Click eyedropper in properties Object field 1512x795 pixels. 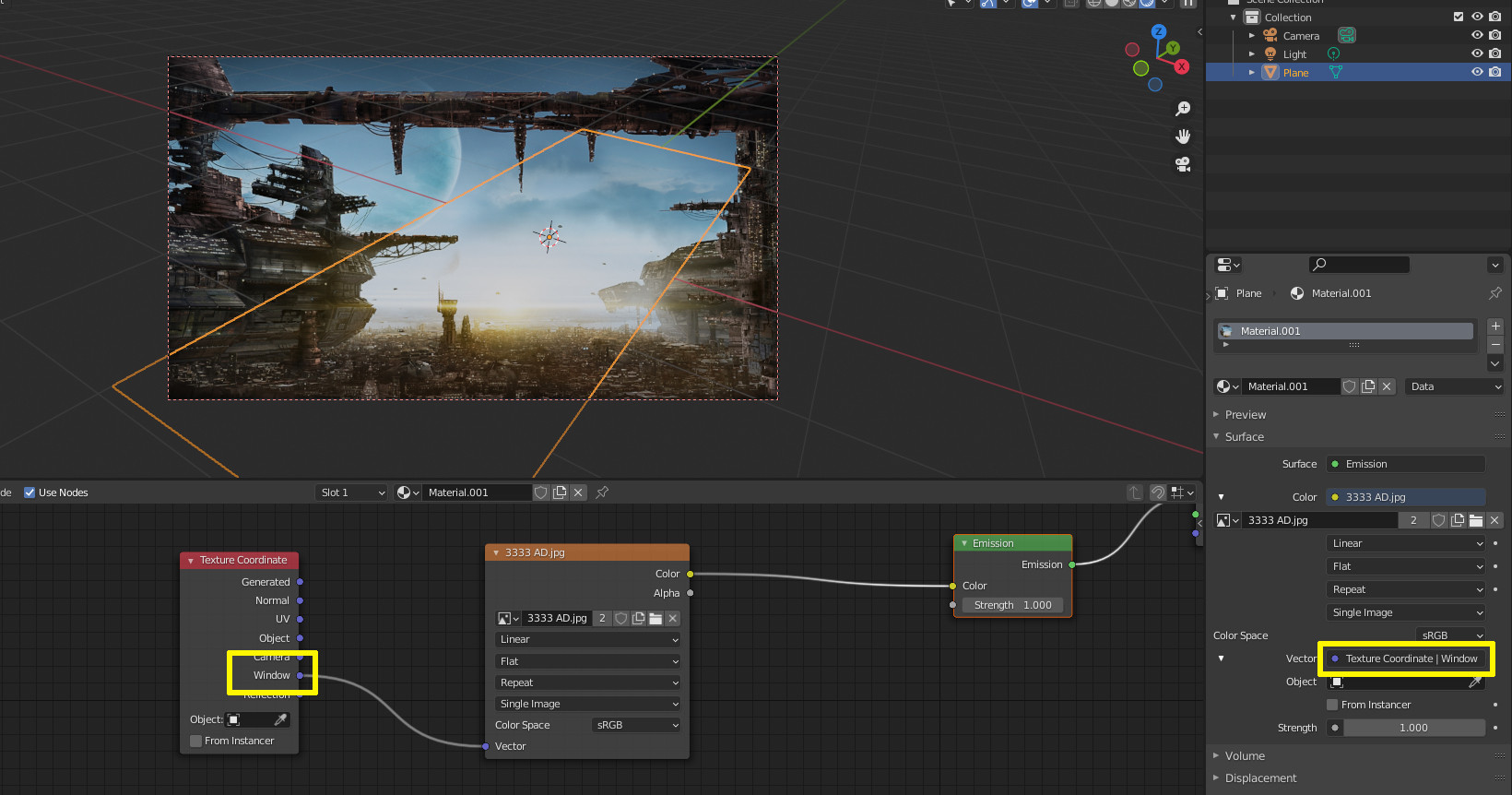pos(1475,682)
